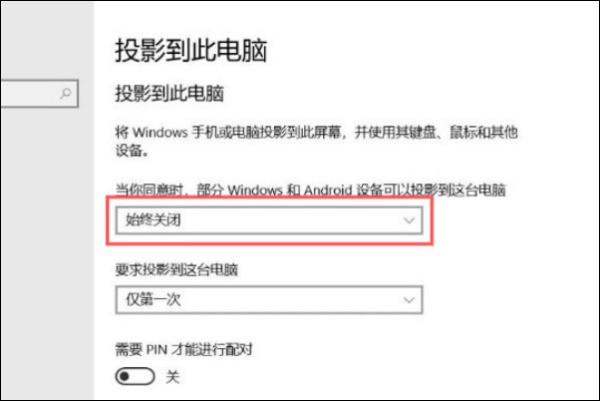
Task: Click the magnifier search icon
Action: pos(66,93)
